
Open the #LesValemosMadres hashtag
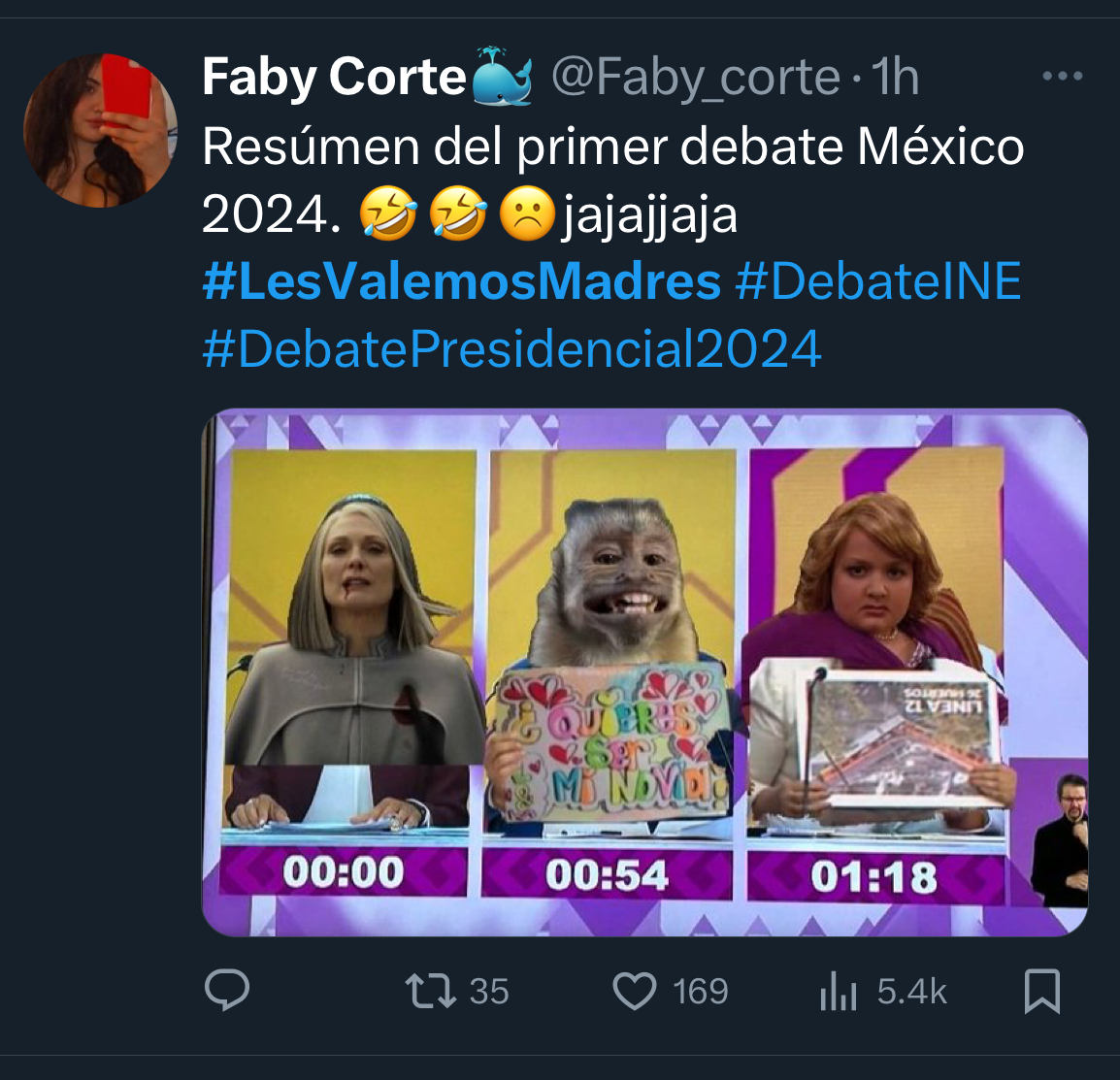[x=461, y=281]
